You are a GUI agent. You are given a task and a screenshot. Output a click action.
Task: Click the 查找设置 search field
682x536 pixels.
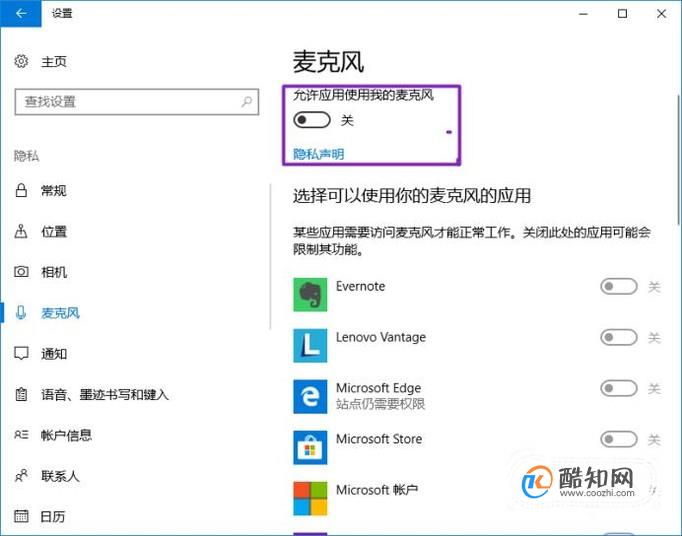click(x=137, y=102)
